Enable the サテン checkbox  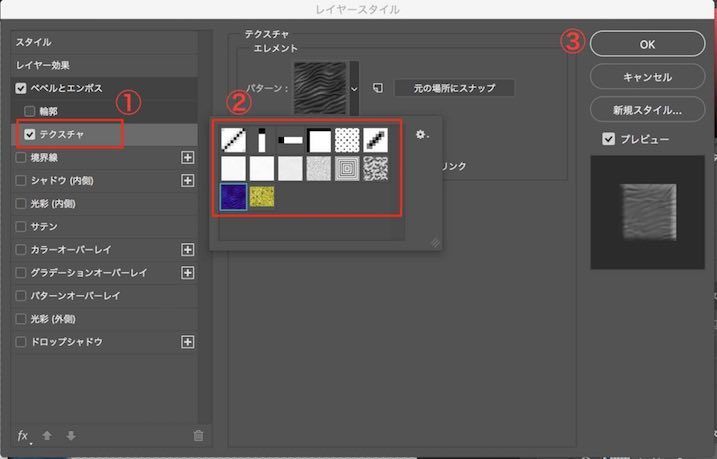point(21,227)
